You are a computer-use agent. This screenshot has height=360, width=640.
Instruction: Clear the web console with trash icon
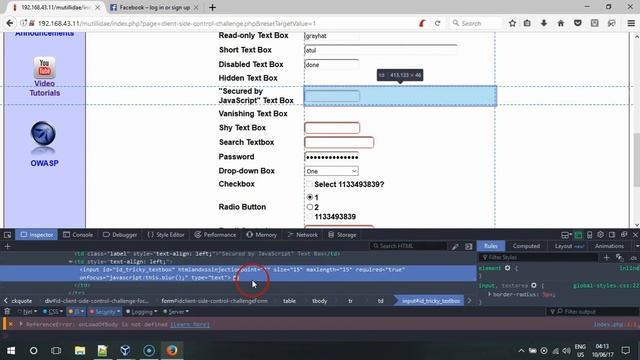click(7, 311)
